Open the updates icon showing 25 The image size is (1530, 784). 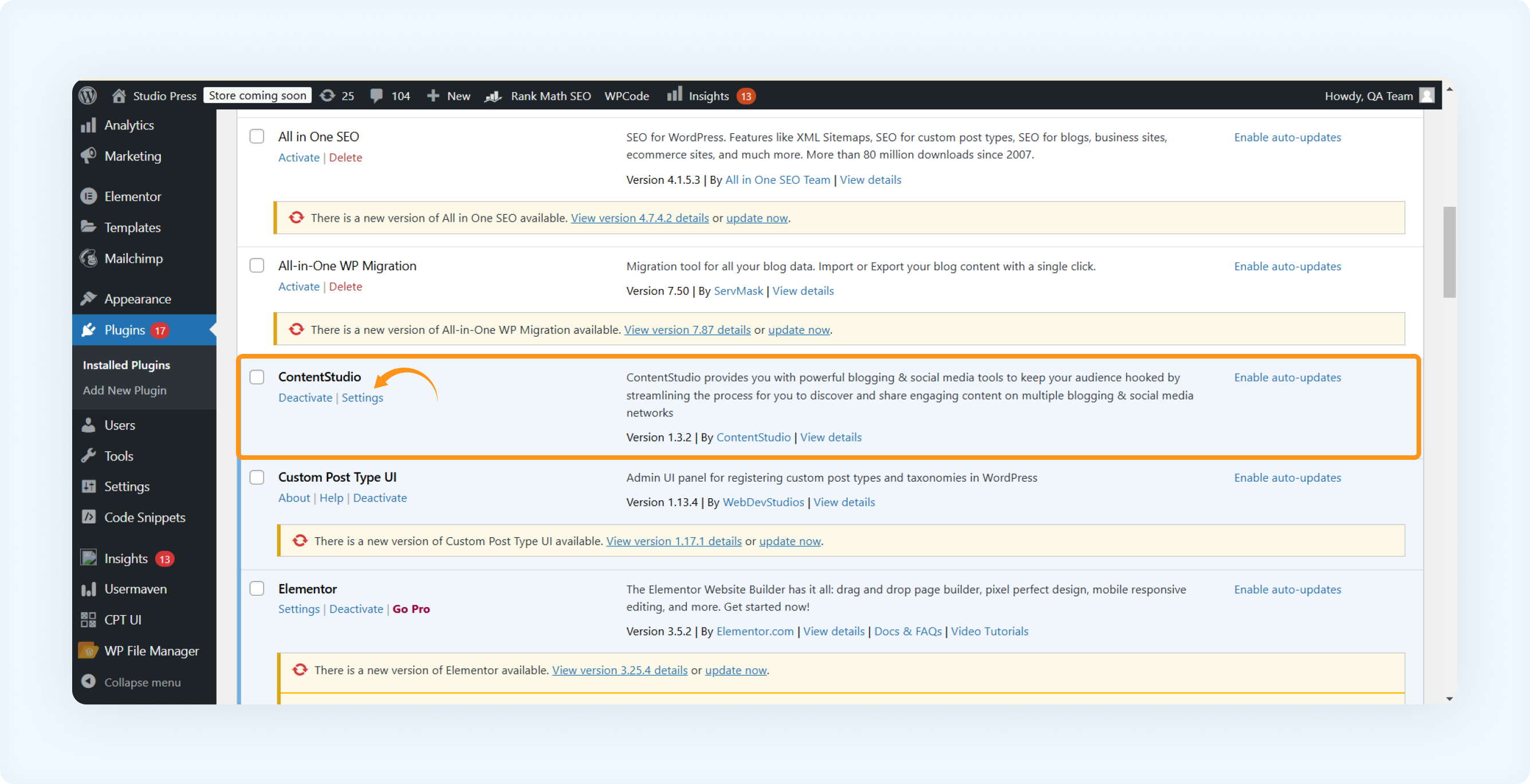[x=327, y=96]
